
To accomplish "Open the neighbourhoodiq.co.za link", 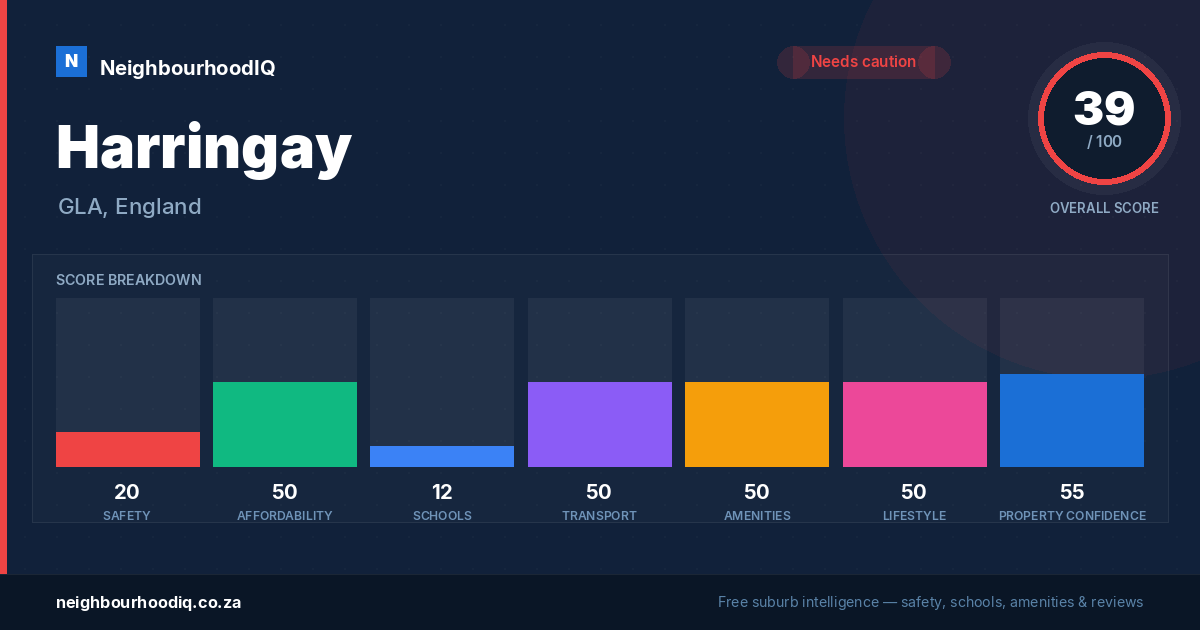I will point(148,602).
